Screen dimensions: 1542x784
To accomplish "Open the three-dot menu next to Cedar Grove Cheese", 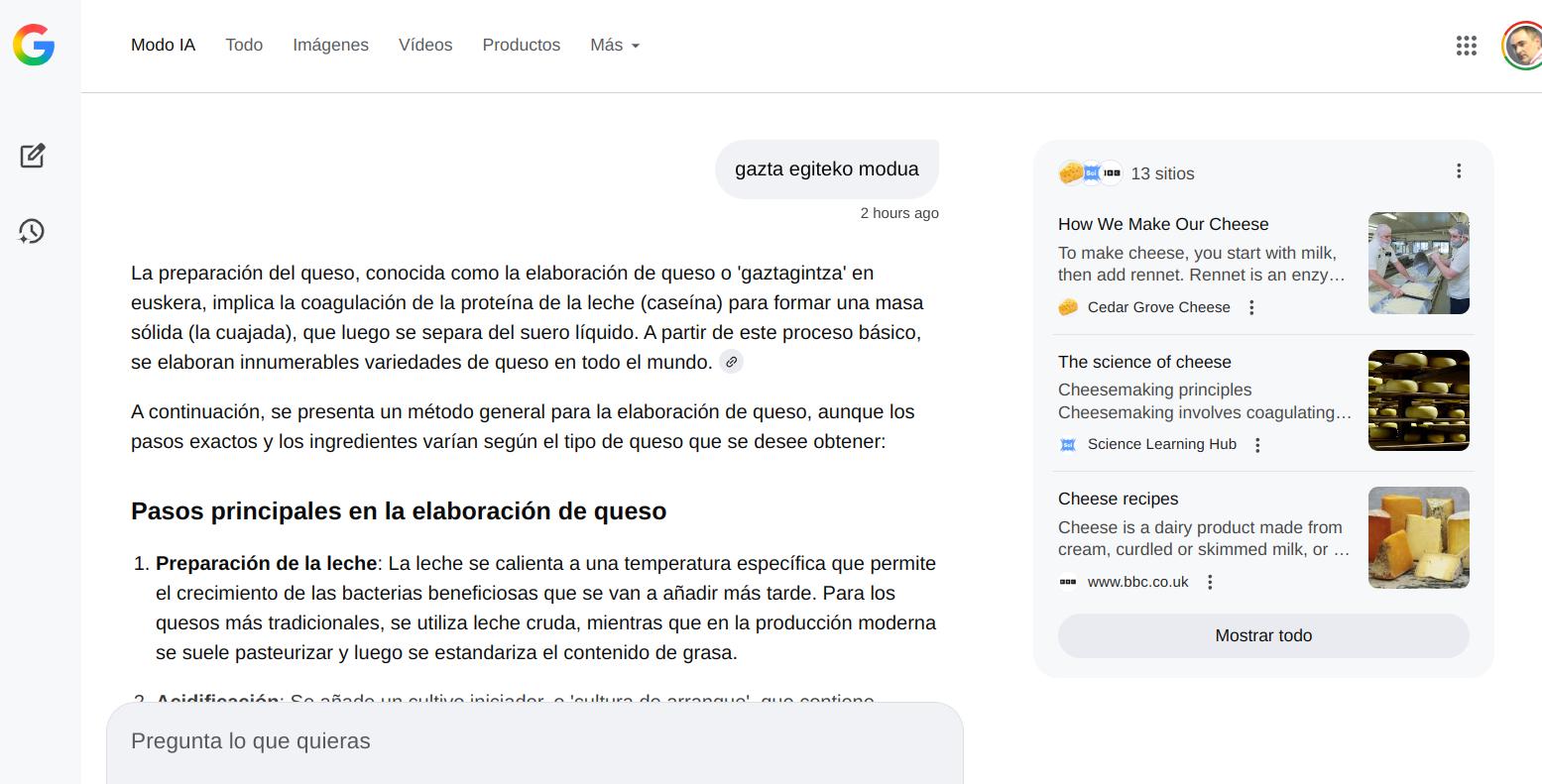I will click(1251, 307).
